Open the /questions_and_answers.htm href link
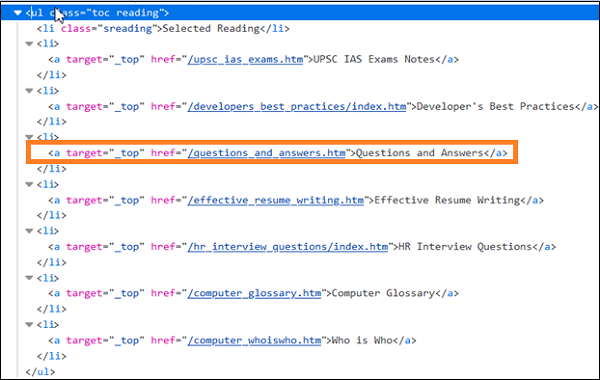Viewport: 600px width, 380px height. click(266, 153)
